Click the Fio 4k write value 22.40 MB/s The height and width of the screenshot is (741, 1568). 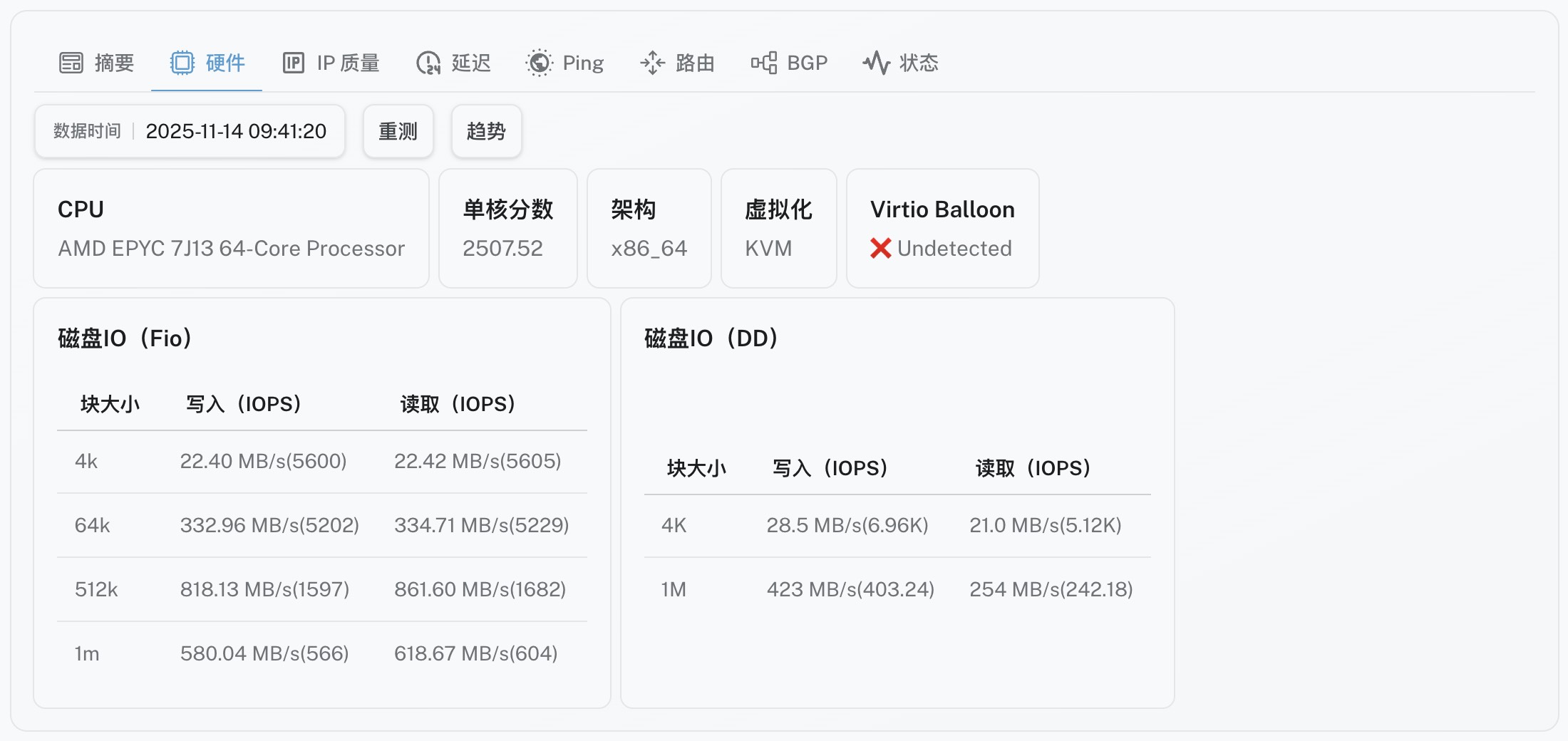coord(263,461)
